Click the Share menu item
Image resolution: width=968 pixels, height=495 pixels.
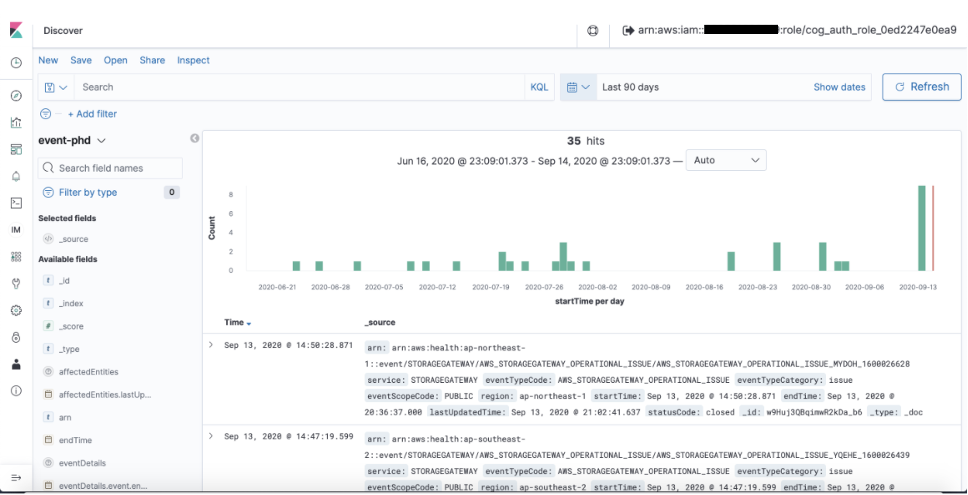click(152, 60)
